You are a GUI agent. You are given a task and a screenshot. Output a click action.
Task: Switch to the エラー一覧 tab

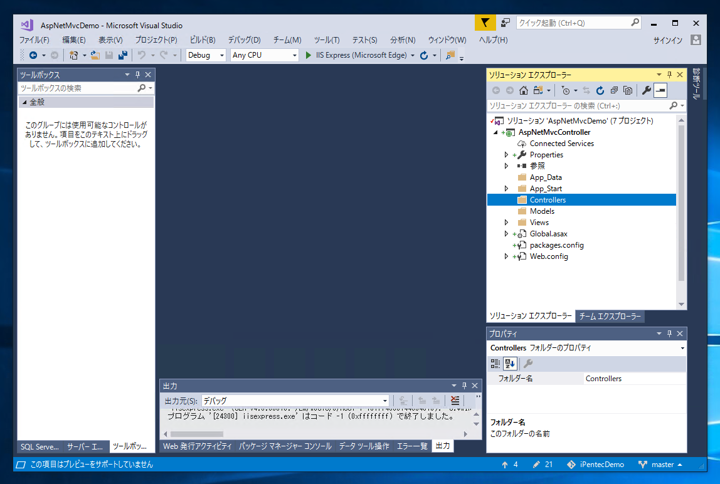[412, 446]
